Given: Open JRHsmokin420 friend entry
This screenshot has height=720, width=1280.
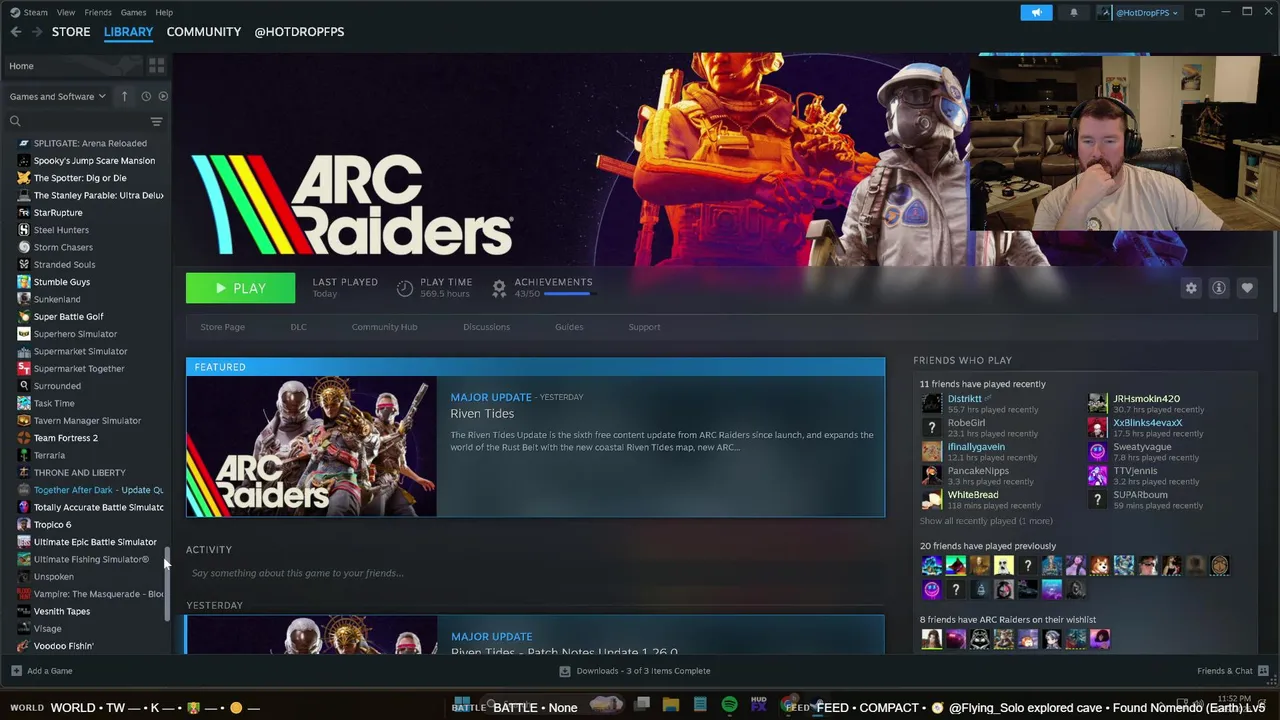Looking at the screenshot, I should point(1146,403).
